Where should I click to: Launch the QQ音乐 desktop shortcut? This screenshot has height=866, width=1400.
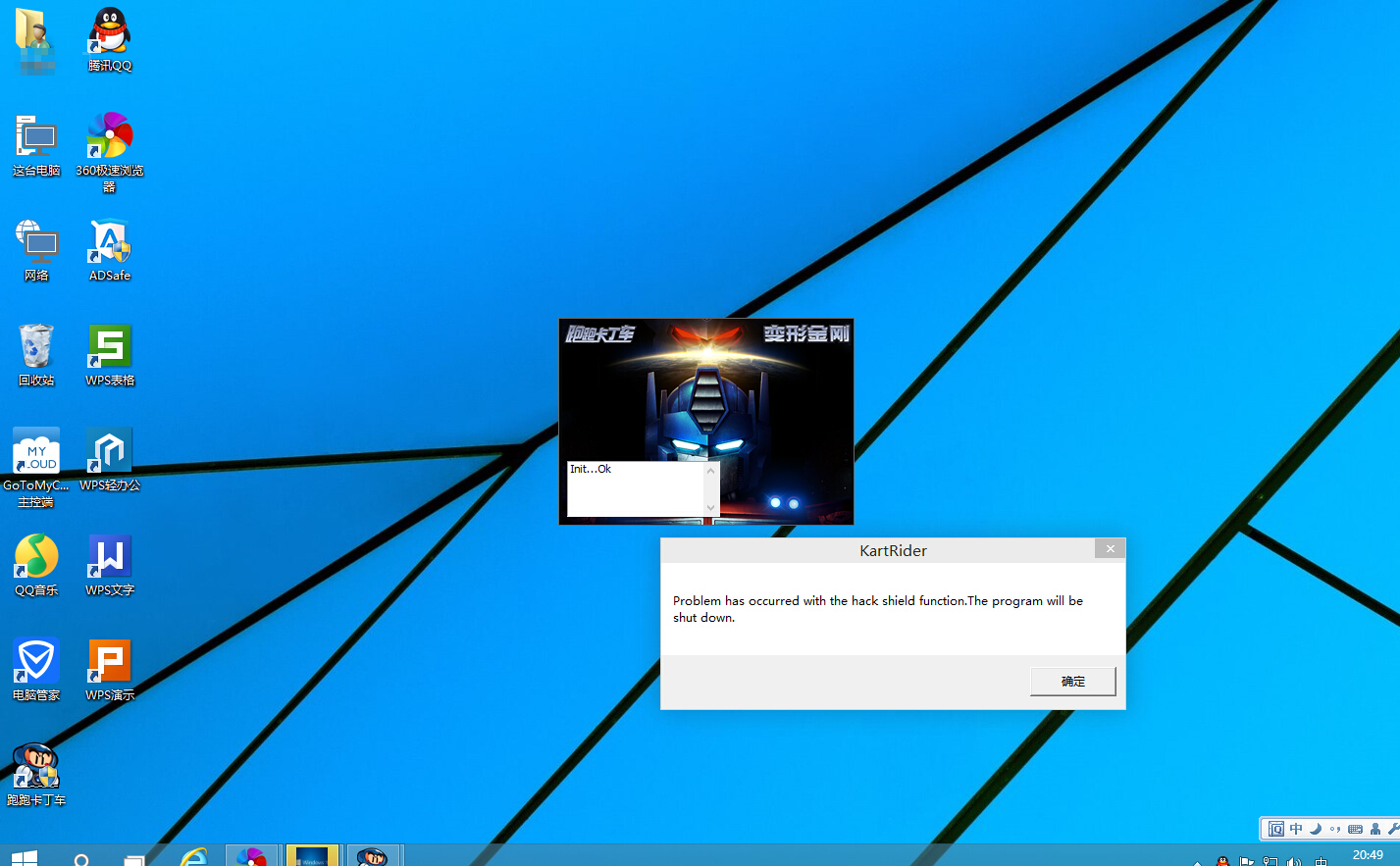(x=36, y=564)
